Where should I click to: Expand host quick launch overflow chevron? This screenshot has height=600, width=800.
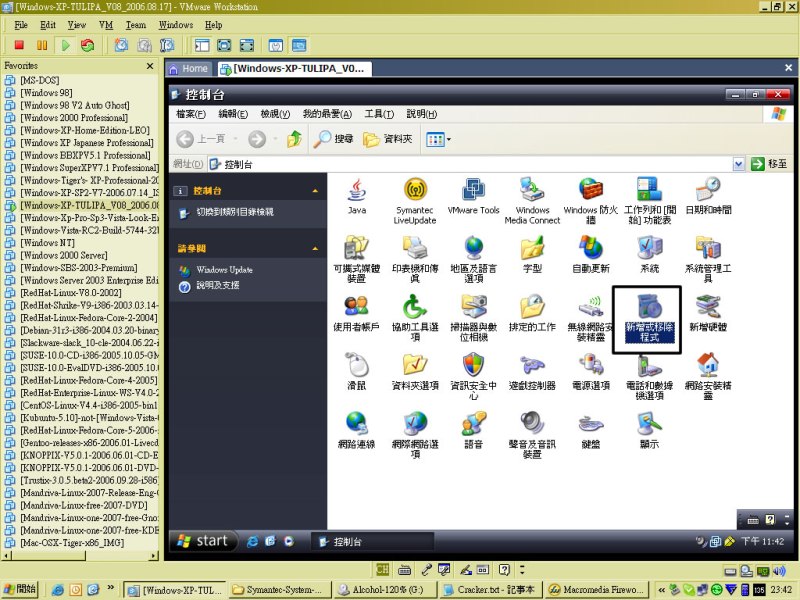pyautogui.click(x=110, y=588)
